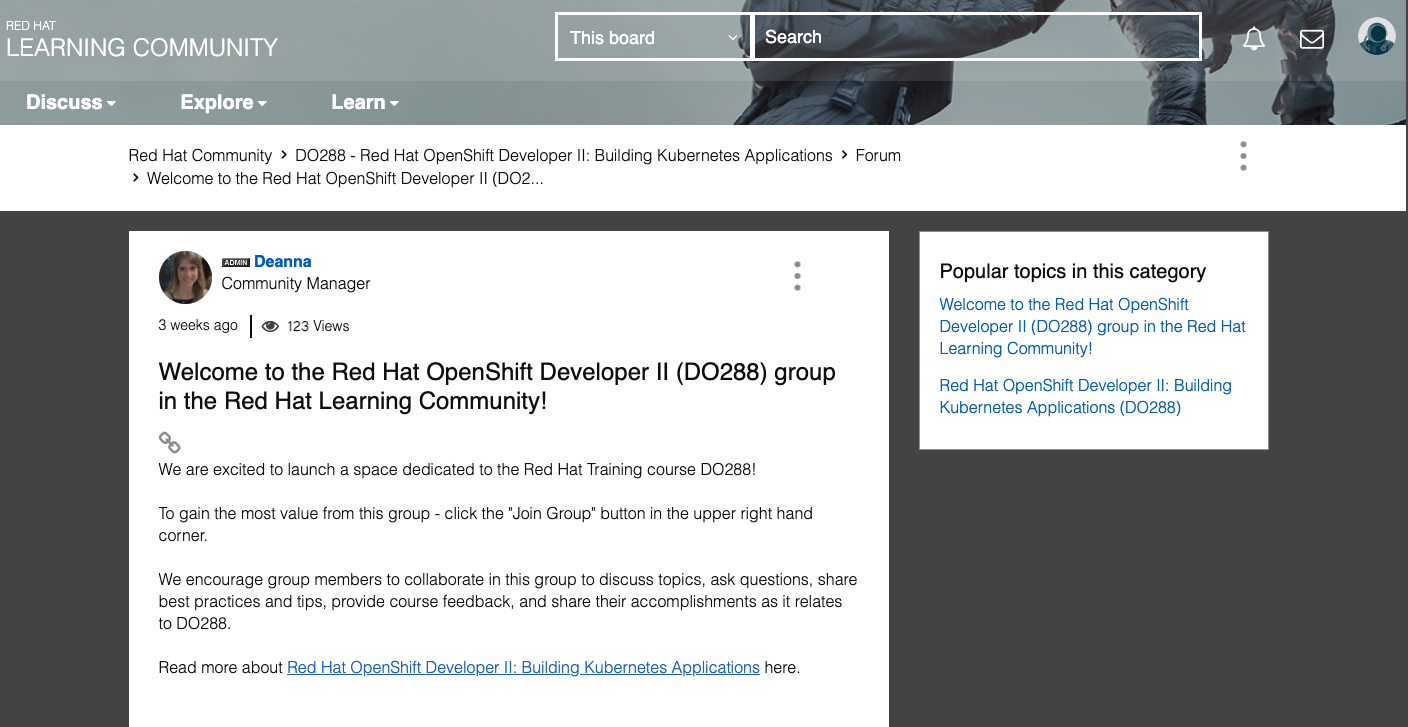The height and width of the screenshot is (727, 1408).
Task: Click the Forum breadcrumb item
Action: (877, 155)
